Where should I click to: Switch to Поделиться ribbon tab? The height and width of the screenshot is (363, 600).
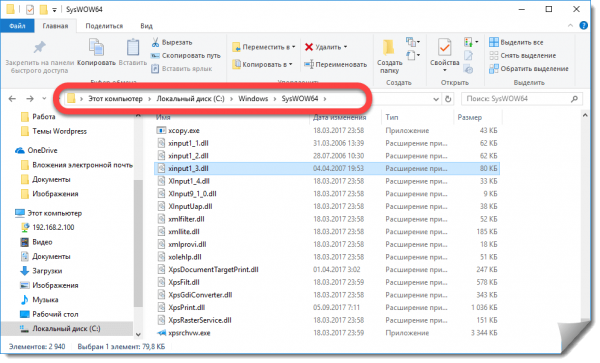pyautogui.click(x=104, y=26)
